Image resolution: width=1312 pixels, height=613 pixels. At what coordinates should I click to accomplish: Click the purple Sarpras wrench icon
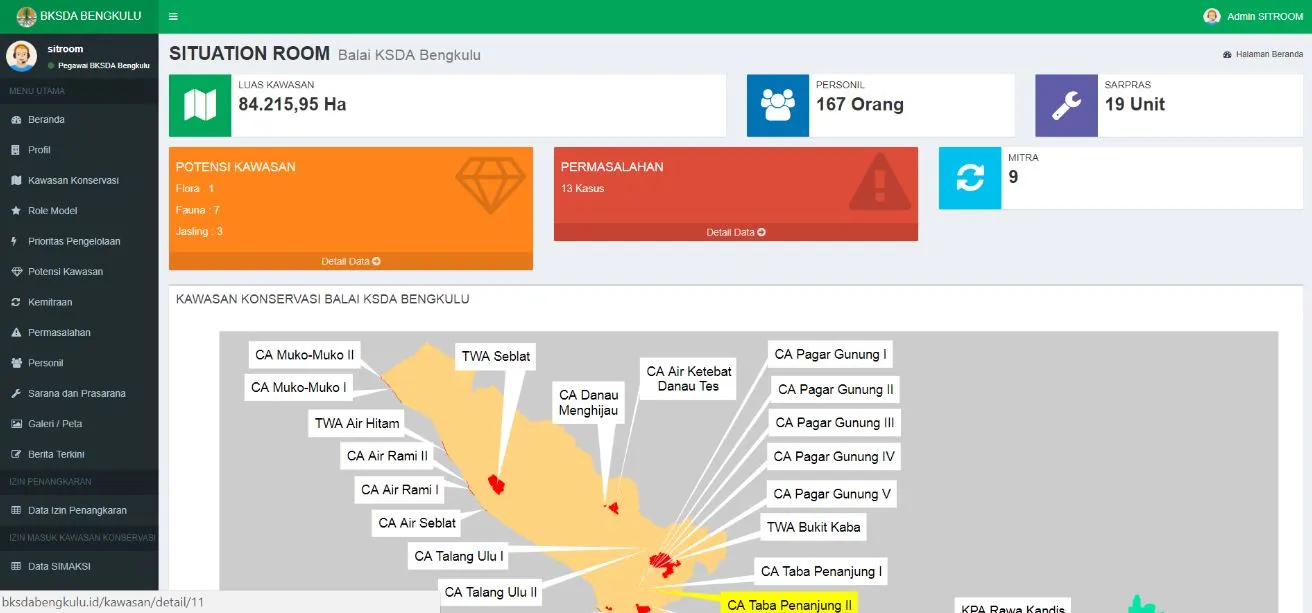pos(1066,105)
